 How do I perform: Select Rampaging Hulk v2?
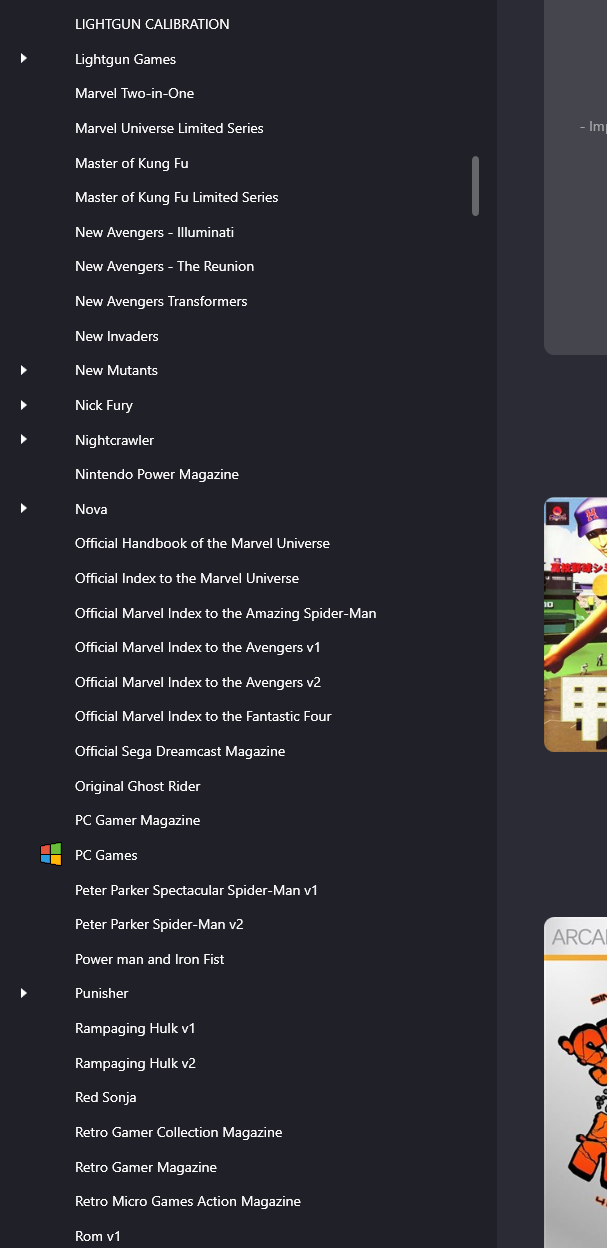pyautogui.click(x=135, y=1063)
